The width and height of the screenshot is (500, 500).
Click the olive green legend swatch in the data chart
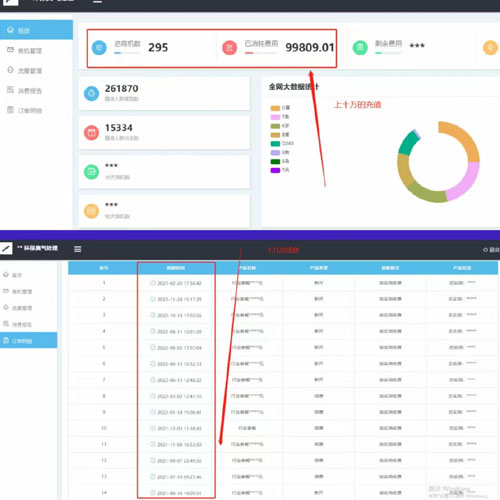tap(275, 126)
